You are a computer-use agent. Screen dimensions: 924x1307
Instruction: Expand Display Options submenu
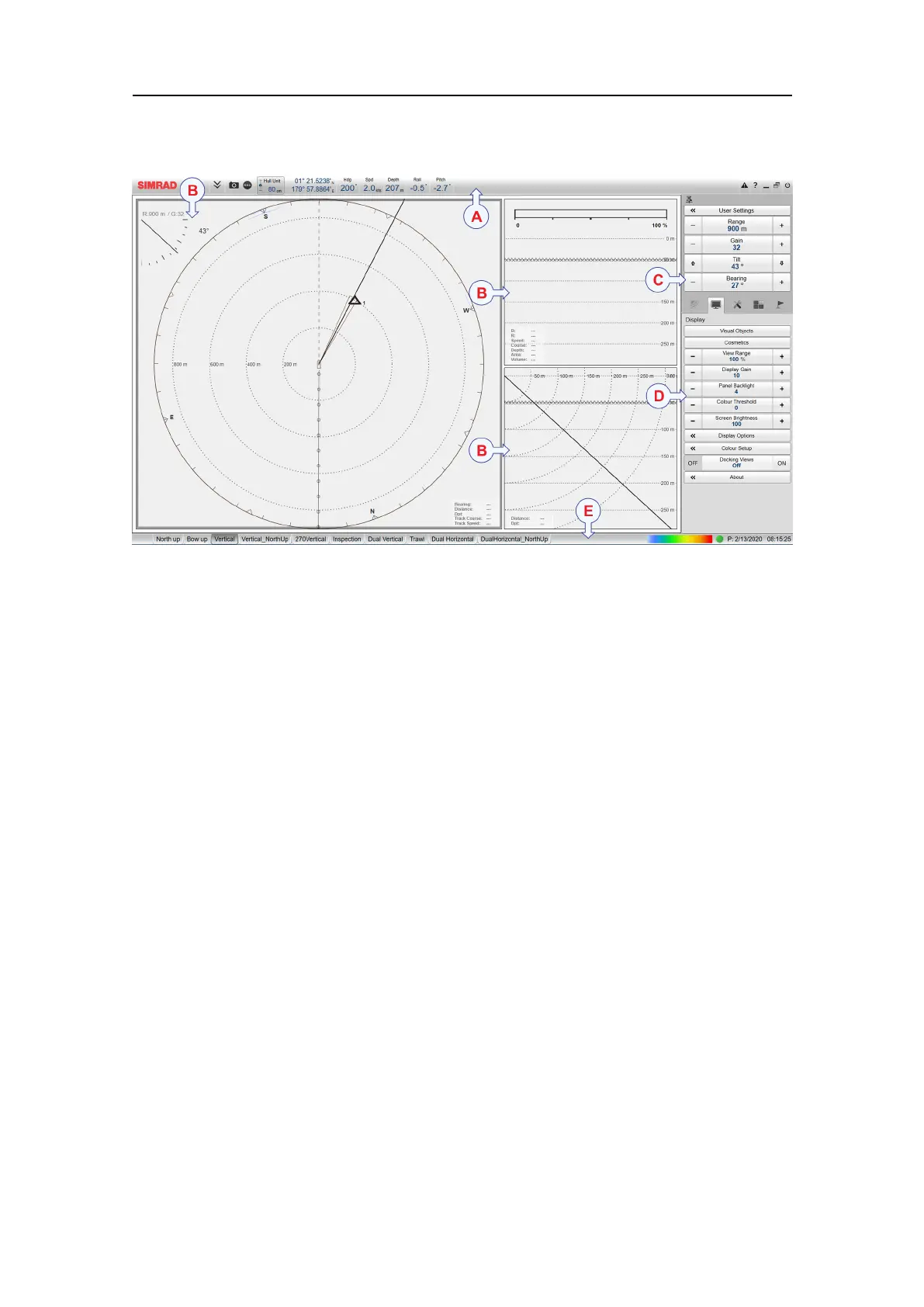tap(737, 435)
